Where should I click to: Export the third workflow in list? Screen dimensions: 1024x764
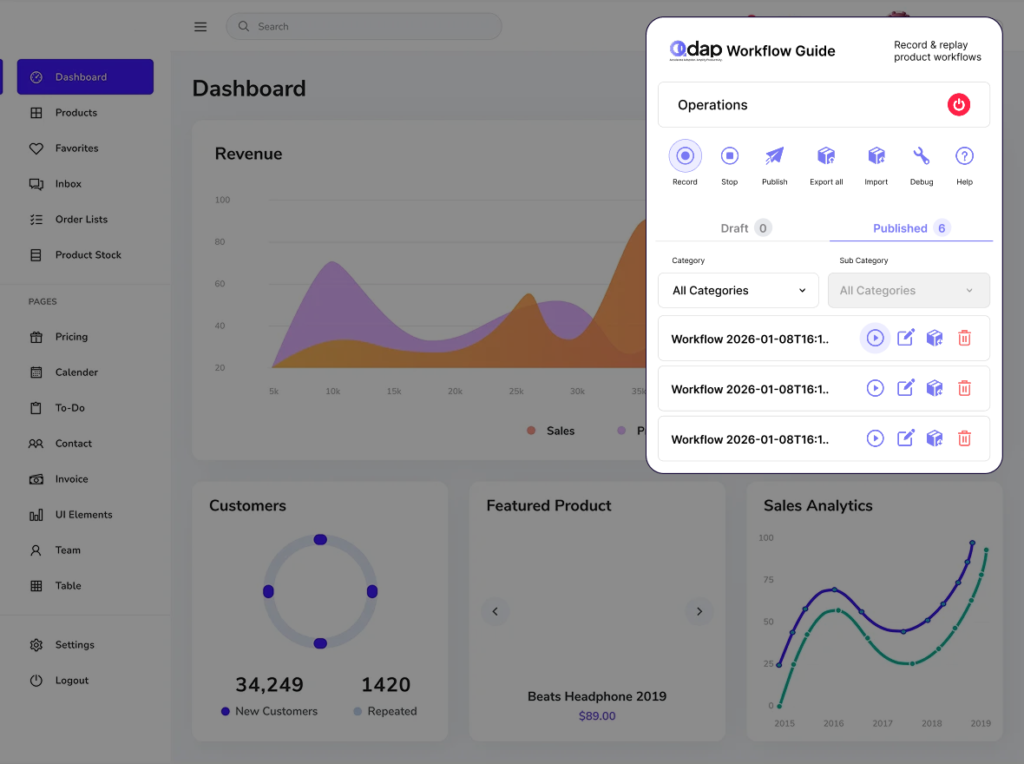click(934, 438)
